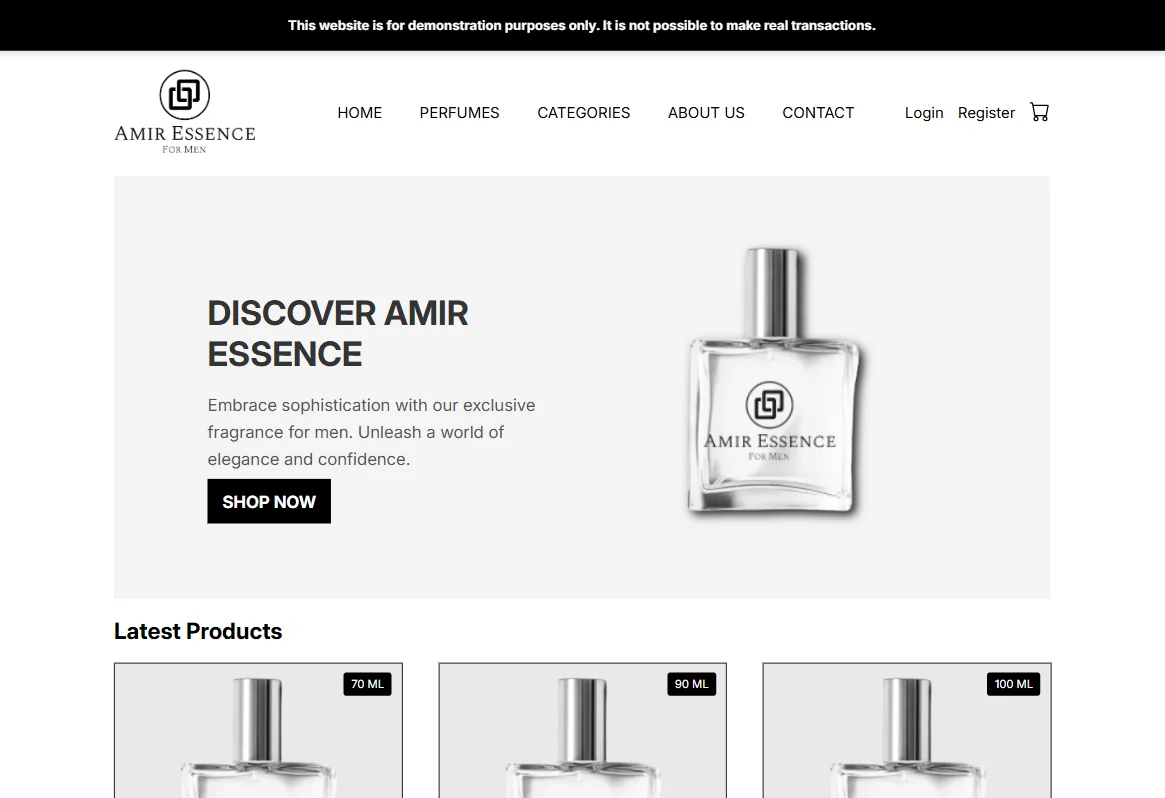Click the 100 ML size badge

[1013, 684]
